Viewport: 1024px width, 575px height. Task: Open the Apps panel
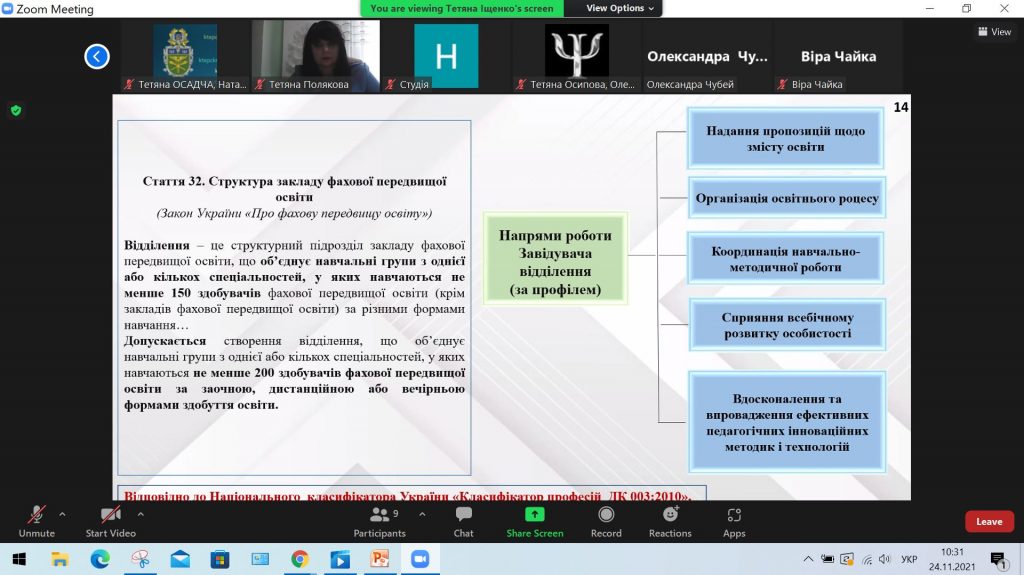[734, 520]
